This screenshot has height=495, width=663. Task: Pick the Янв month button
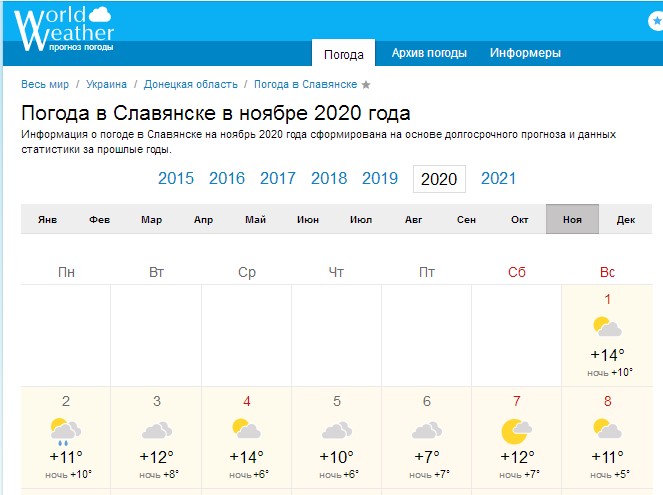tap(46, 219)
